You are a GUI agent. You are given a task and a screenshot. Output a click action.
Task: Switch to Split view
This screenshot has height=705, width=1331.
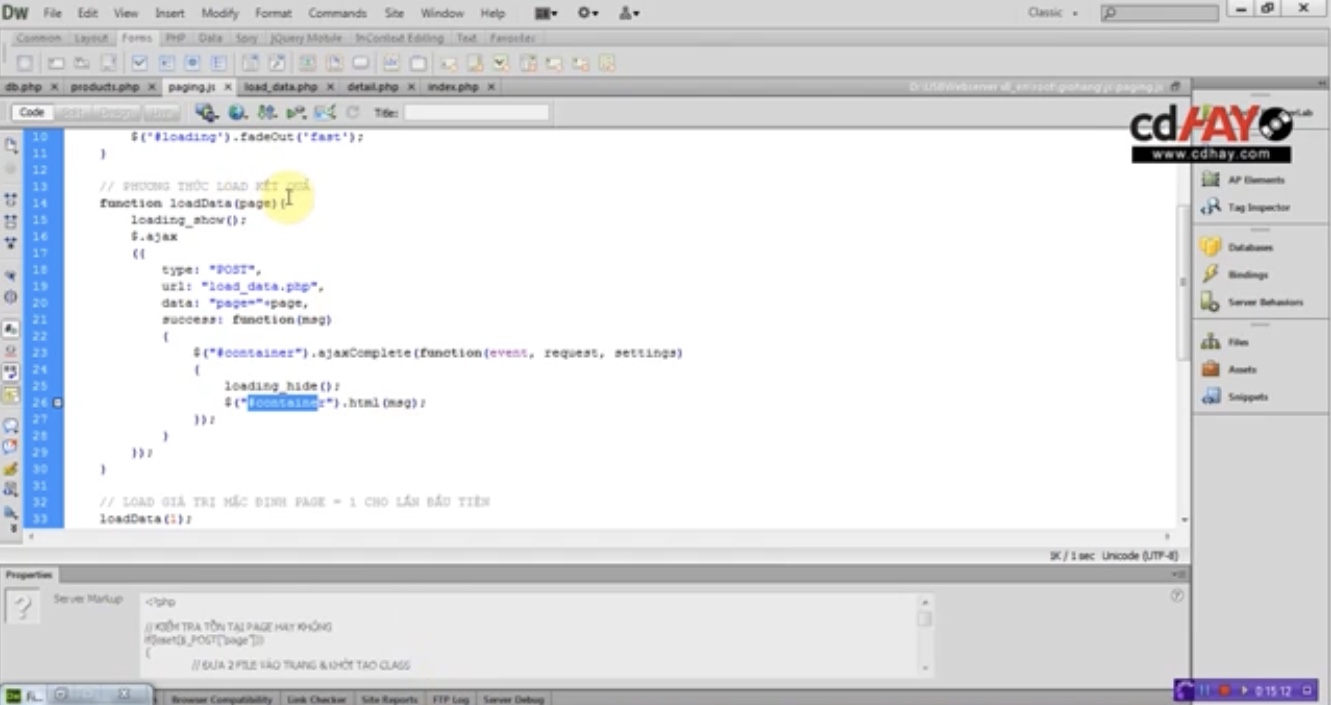pyautogui.click(x=73, y=112)
